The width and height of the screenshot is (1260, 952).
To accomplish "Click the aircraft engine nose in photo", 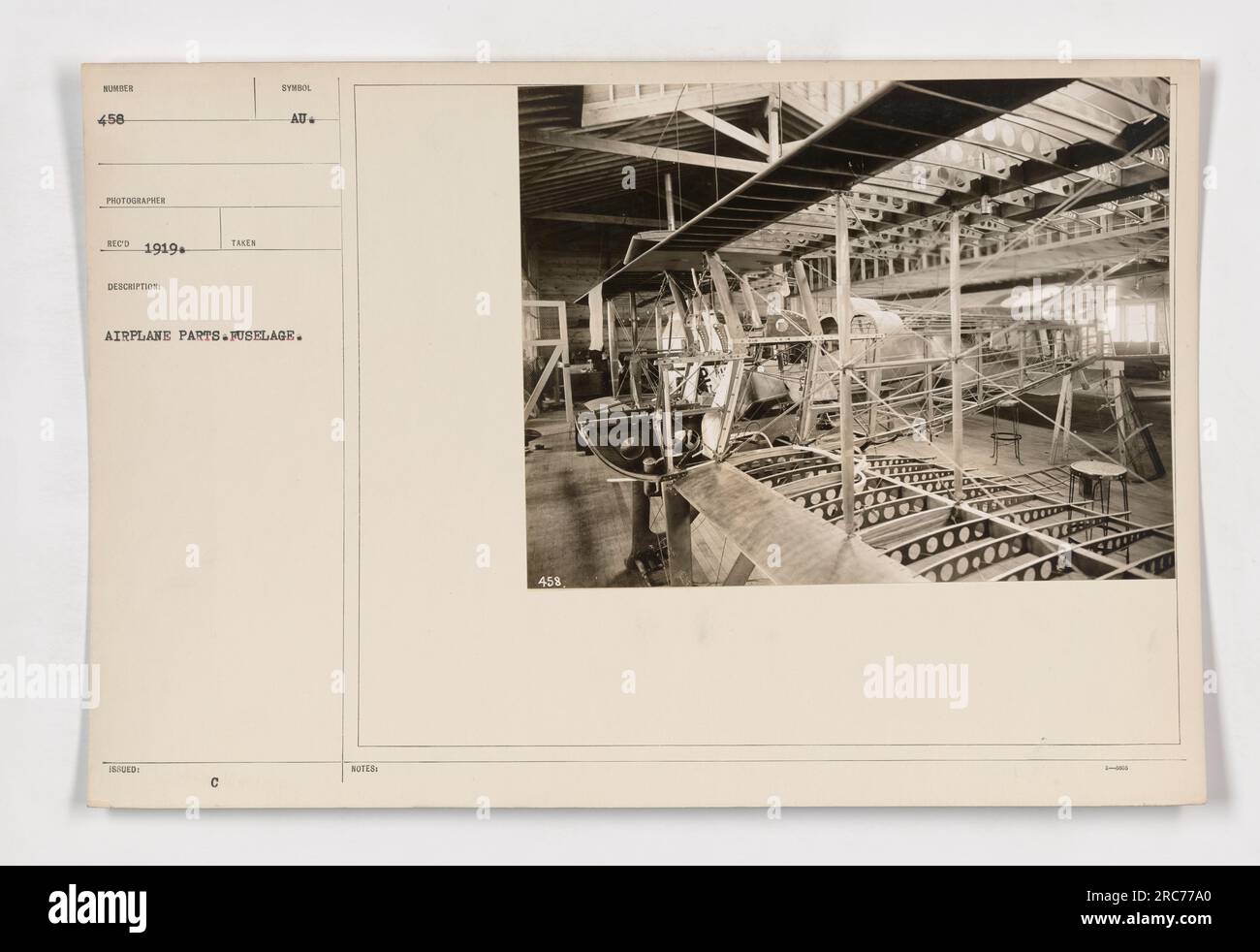I will click(642, 442).
